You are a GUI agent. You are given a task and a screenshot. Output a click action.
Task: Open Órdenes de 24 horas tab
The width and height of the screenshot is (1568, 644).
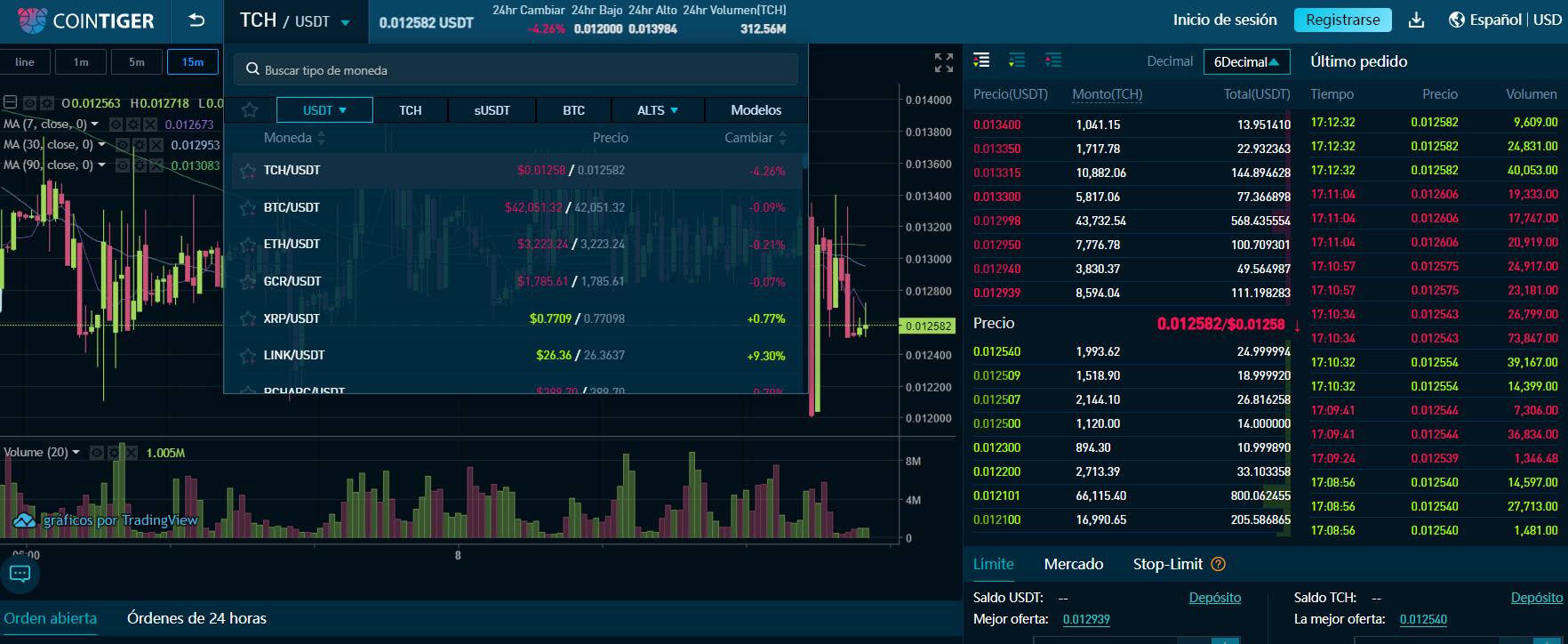coord(196,618)
